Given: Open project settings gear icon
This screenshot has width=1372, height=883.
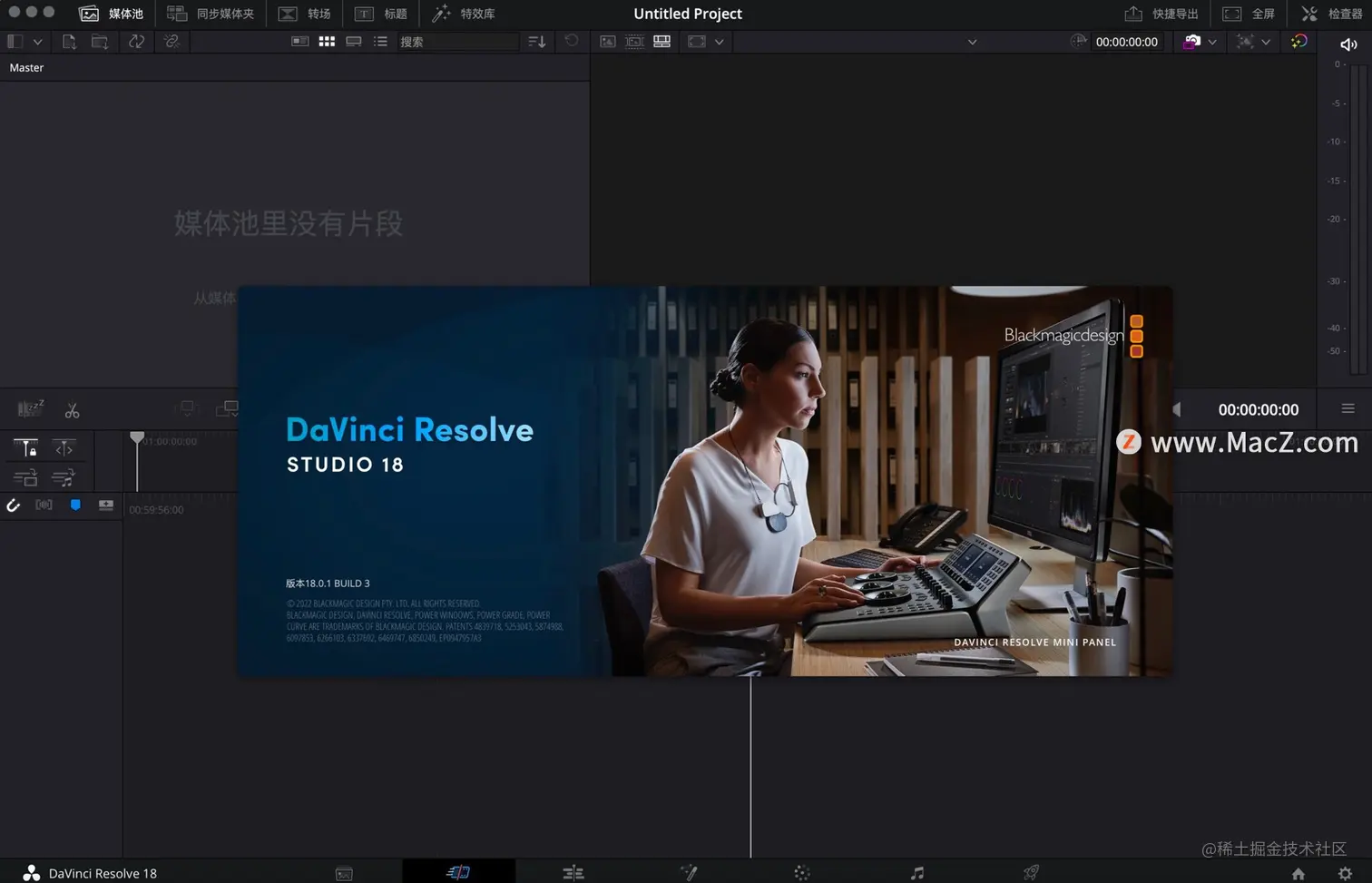Looking at the screenshot, I should coord(1345,874).
